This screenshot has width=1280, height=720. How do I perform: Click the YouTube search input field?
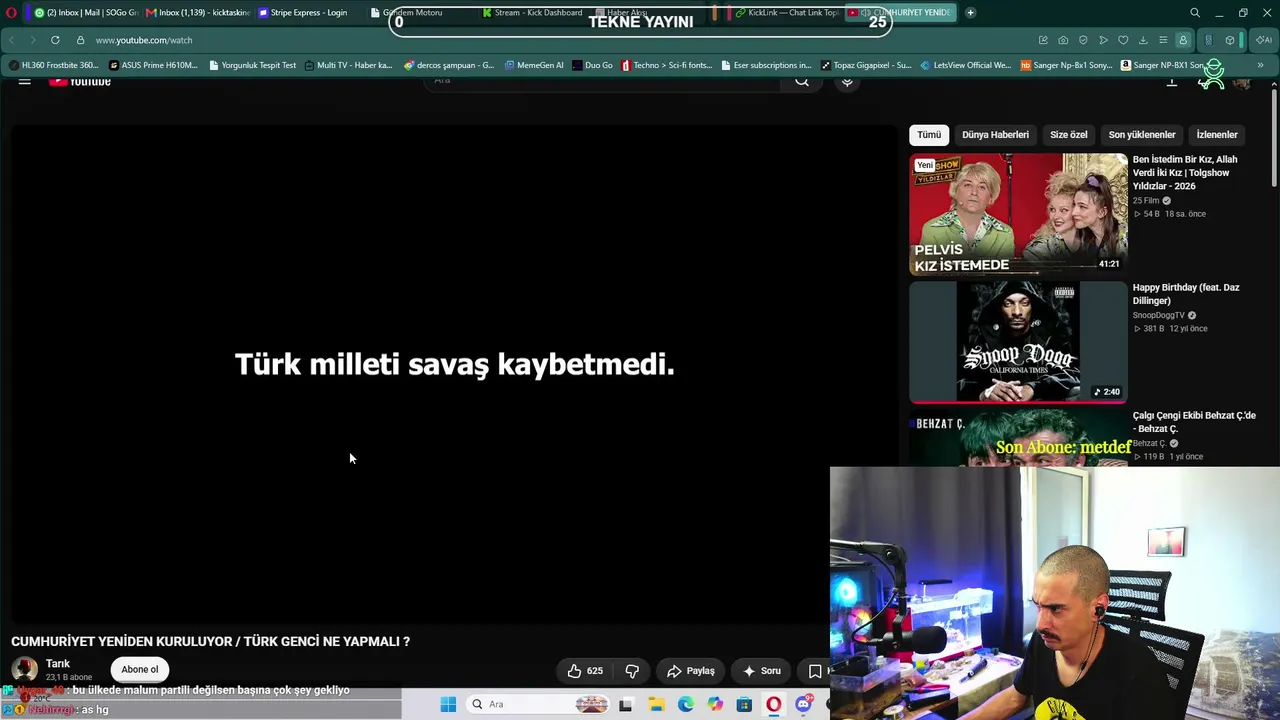tap(603, 81)
